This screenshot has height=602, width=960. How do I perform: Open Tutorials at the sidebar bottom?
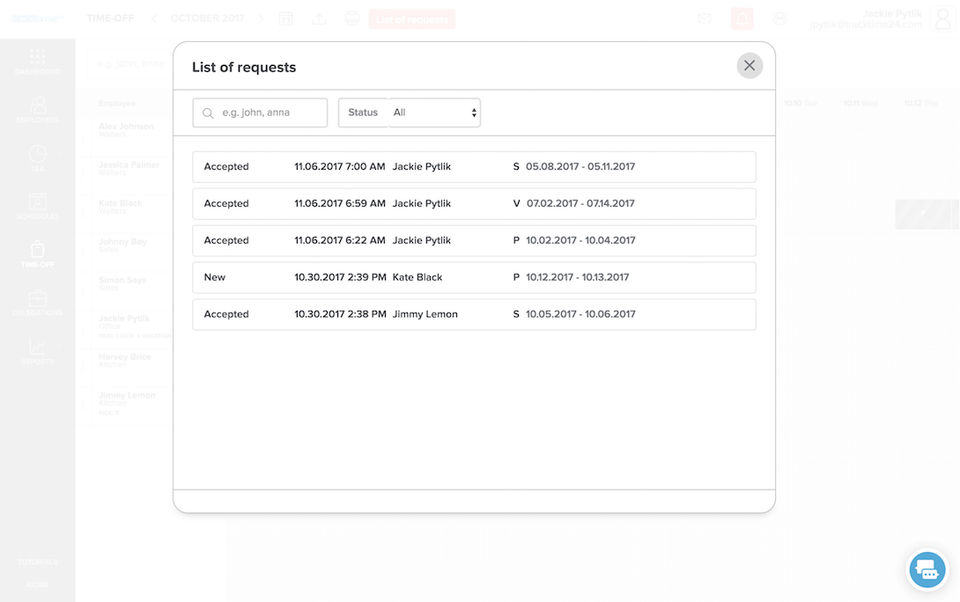tap(37, 562)
